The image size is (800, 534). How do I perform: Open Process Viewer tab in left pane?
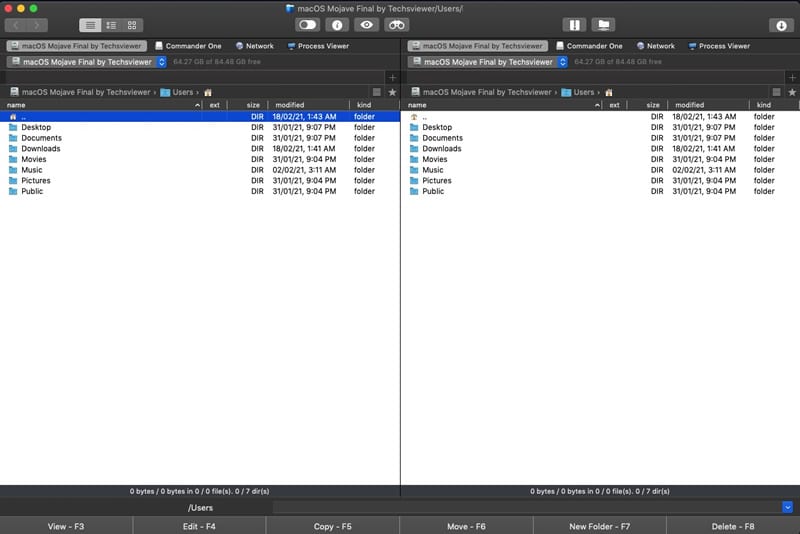pyautogui.click(x=318, y=46)
